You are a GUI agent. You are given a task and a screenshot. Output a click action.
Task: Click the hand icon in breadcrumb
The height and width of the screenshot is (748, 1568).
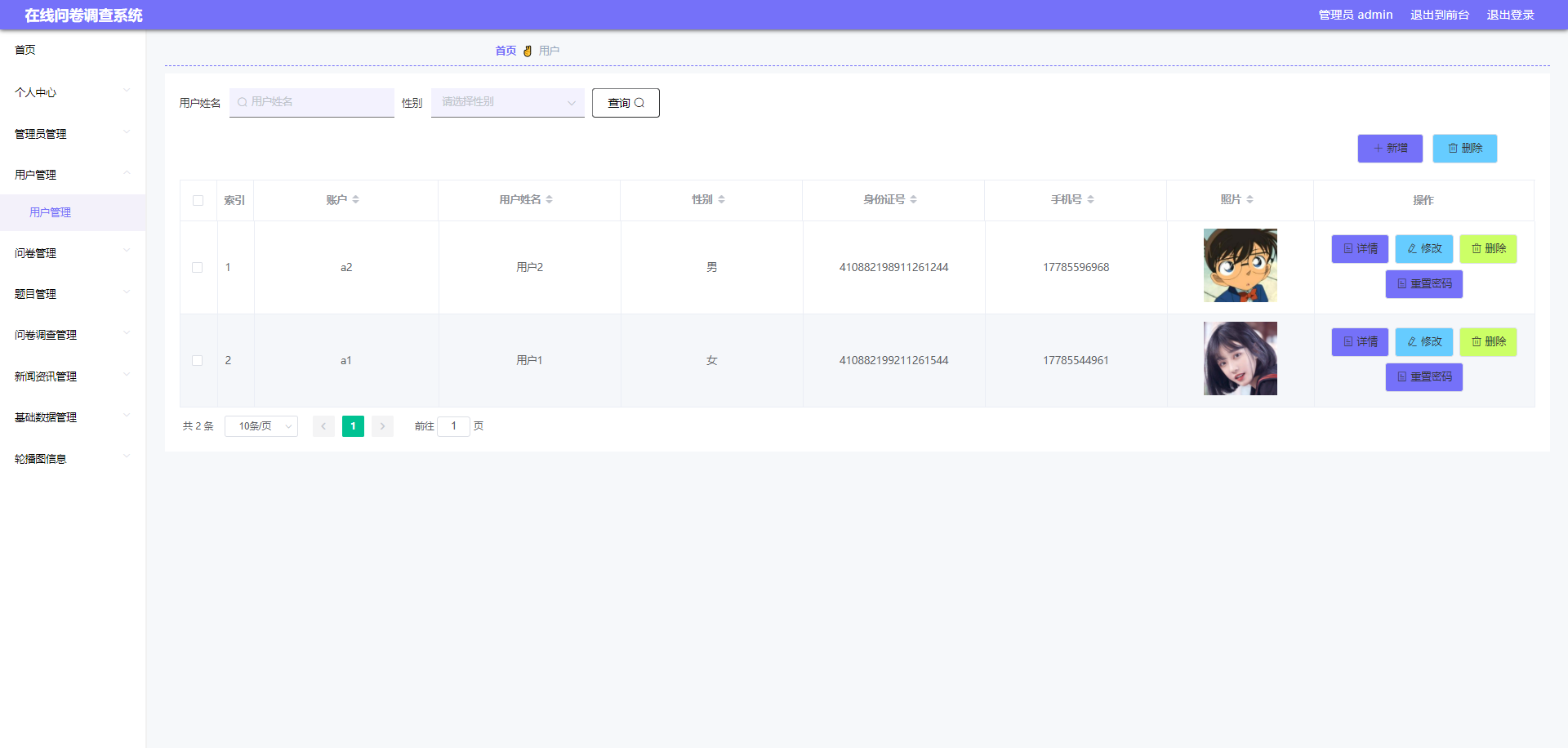(528, 51)
